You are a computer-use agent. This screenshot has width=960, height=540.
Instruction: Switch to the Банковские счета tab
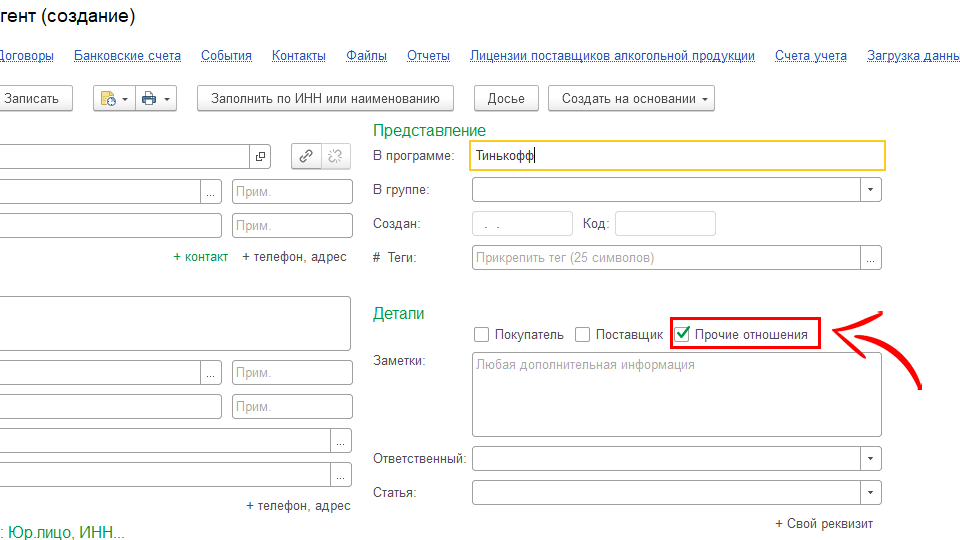127,56
